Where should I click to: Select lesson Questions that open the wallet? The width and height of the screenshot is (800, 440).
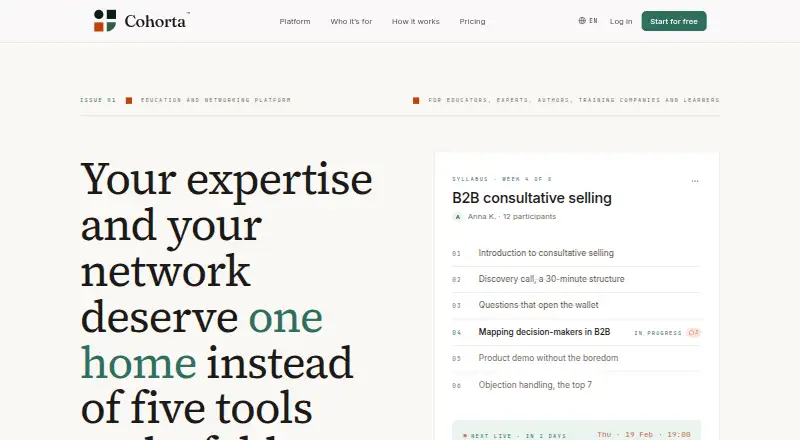click(577, 305)
